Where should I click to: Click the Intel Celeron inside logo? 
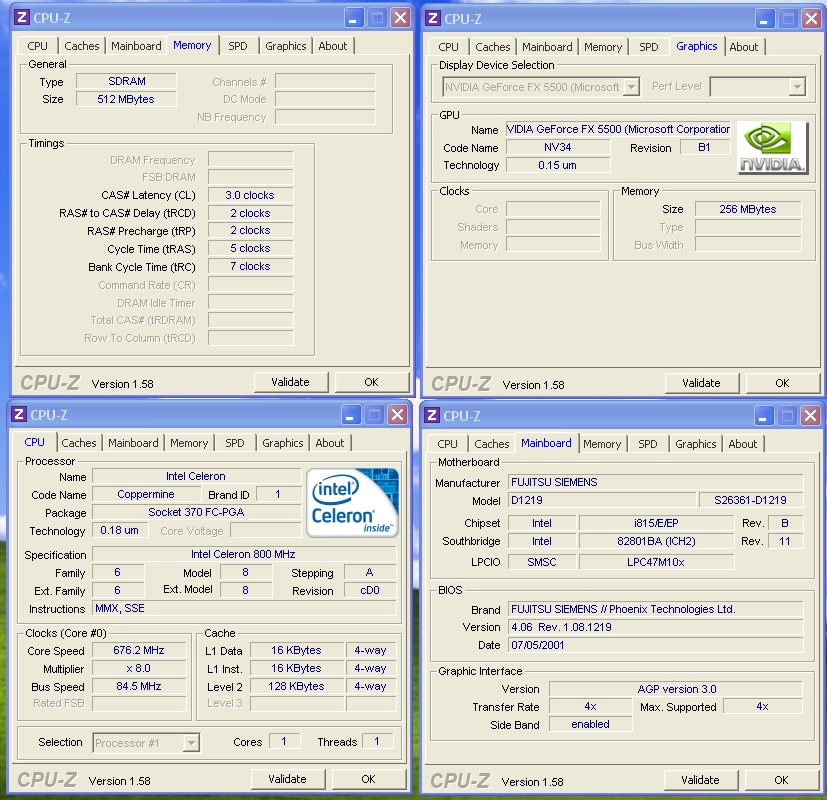(x=353, y=502)
